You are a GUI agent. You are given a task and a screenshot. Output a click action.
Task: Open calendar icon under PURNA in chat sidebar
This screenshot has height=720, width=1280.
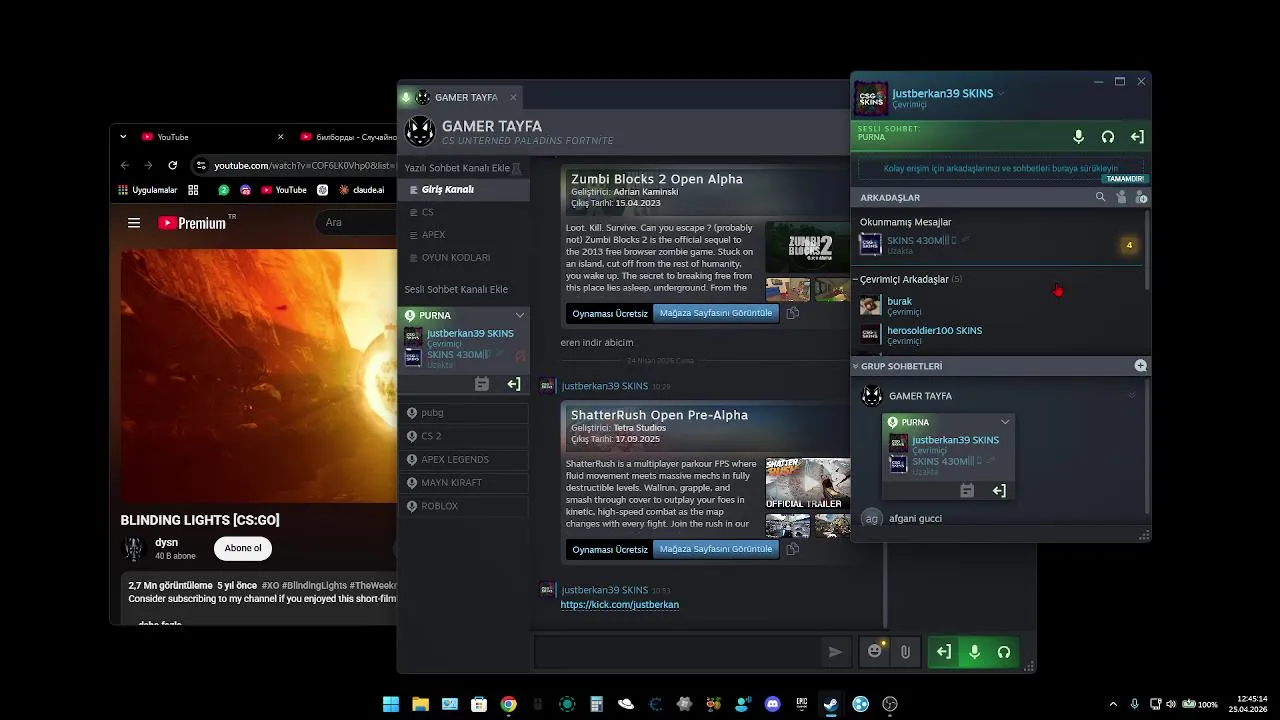tap(481, 384)
